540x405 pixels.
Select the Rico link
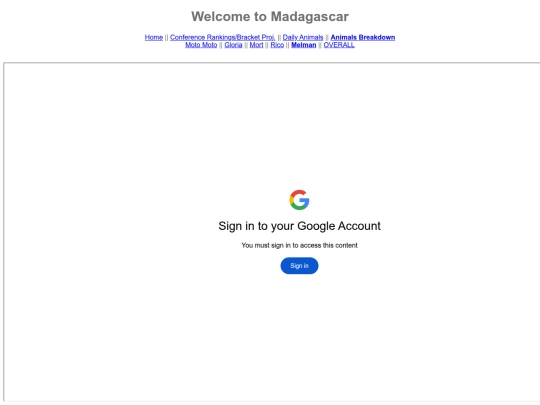pyautogui.click(x=277, y=45)
